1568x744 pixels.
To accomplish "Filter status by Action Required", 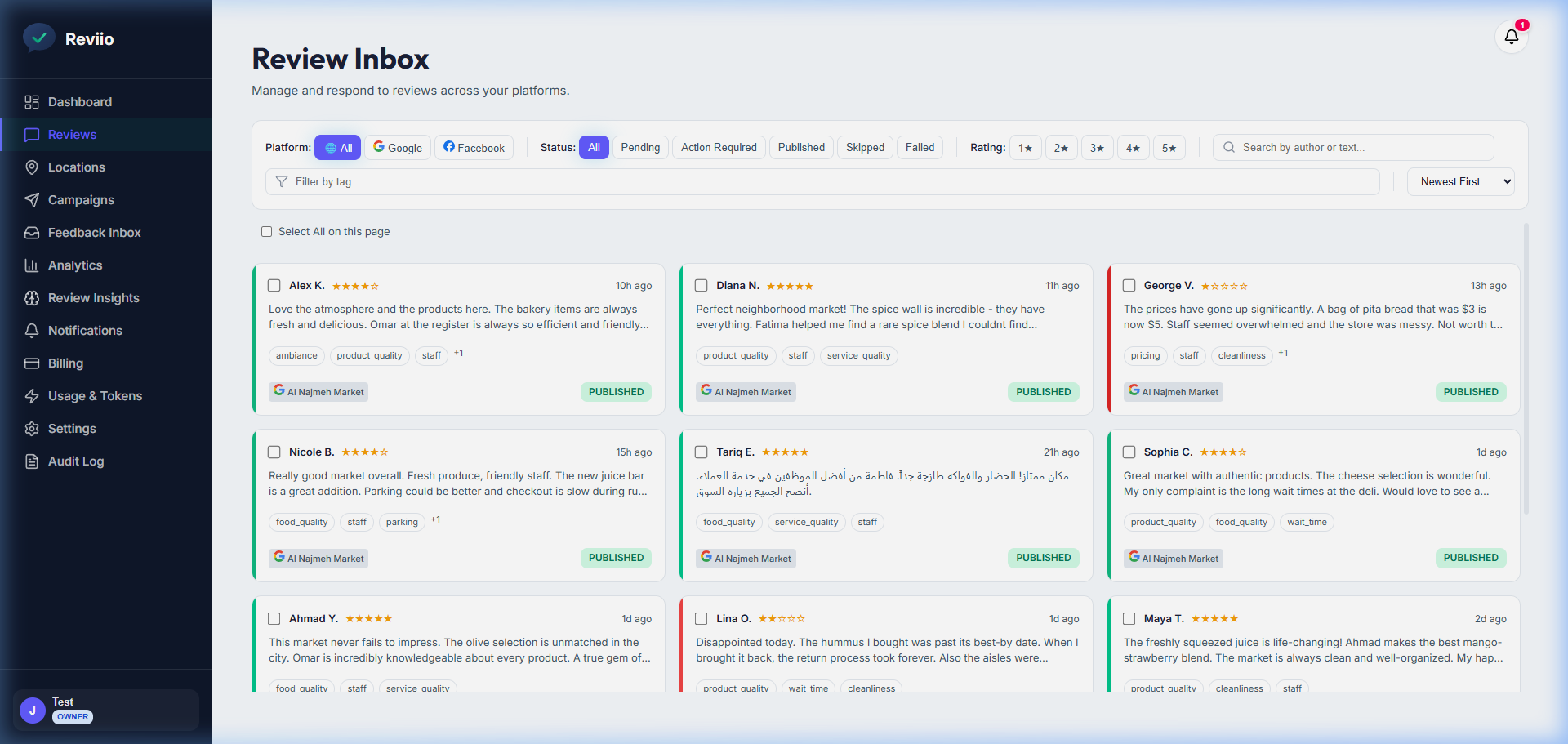I will point(719,148).
